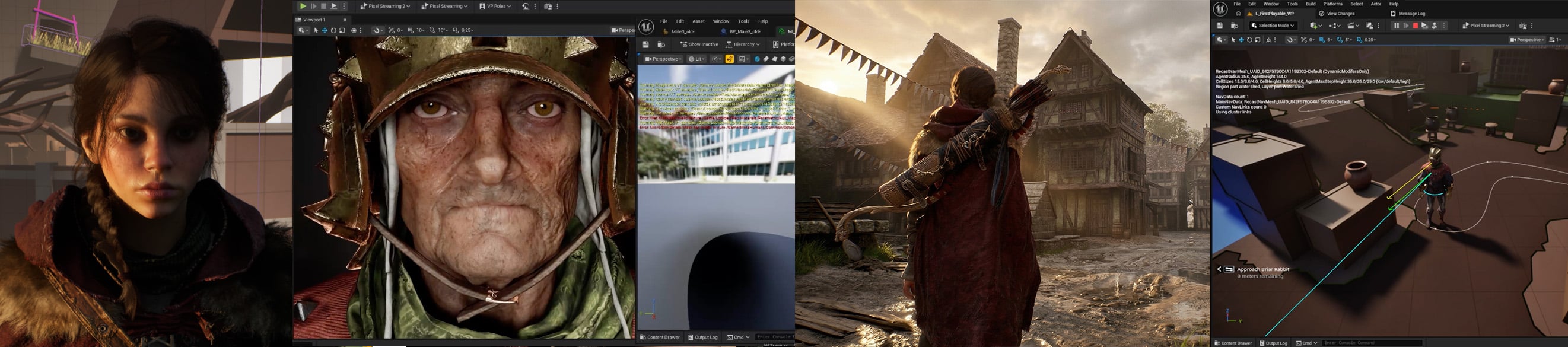Open Content Drawer in right level editor
The height and width of the screenshot is (347, 1568).
coord(1234,343)
